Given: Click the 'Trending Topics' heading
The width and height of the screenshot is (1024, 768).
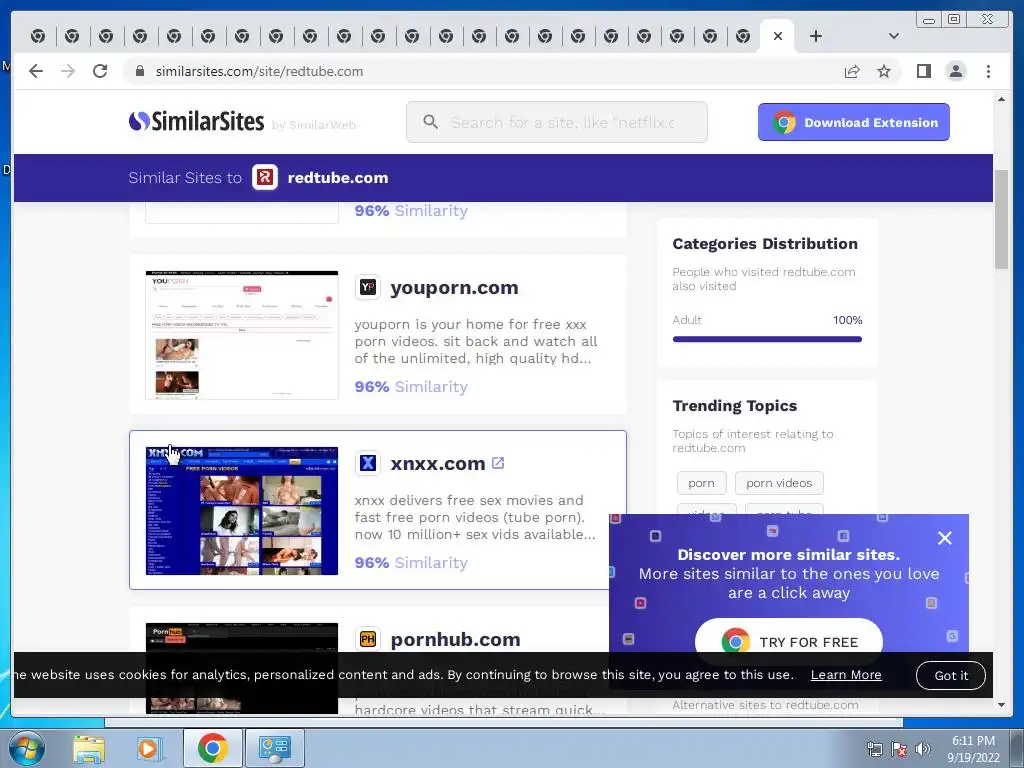Looking at the screenshot, I should tap(735, 406).
